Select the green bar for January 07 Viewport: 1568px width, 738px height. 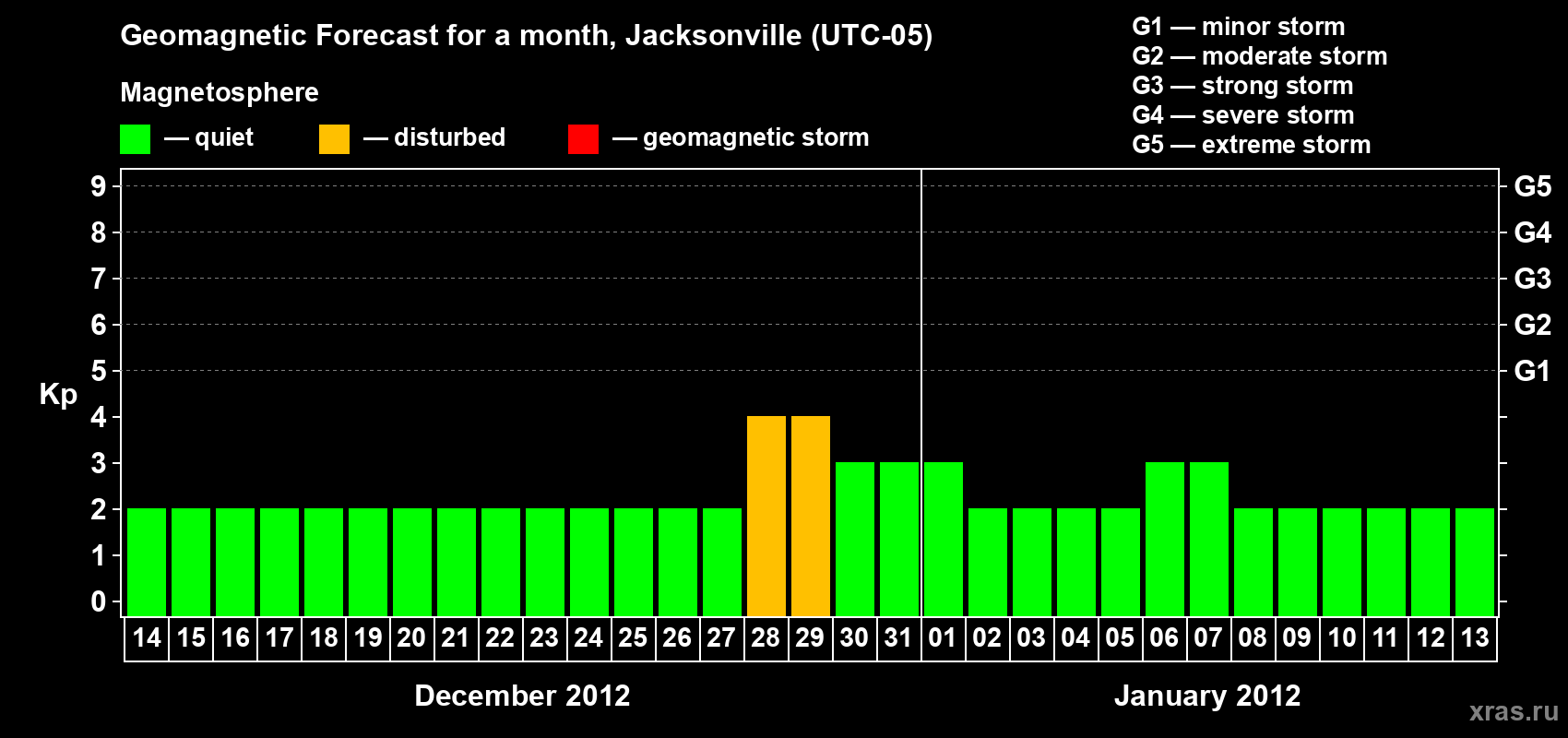click(1209, 539)
